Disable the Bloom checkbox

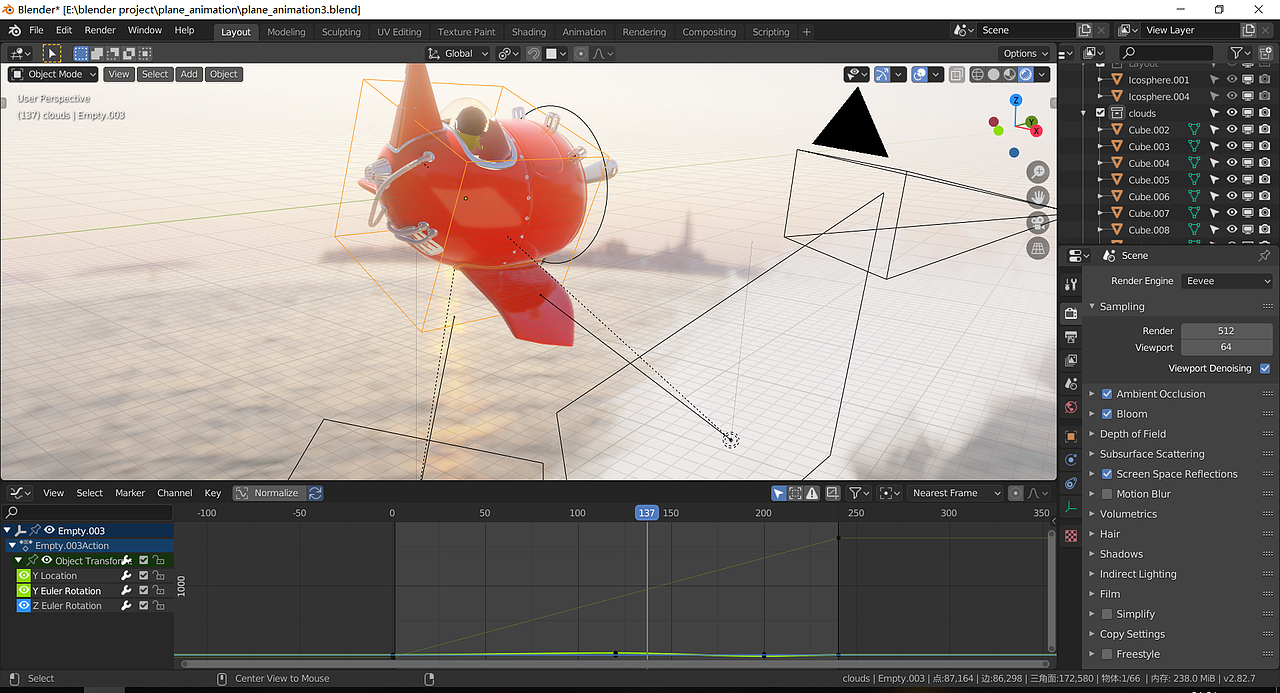point(1107,414)
